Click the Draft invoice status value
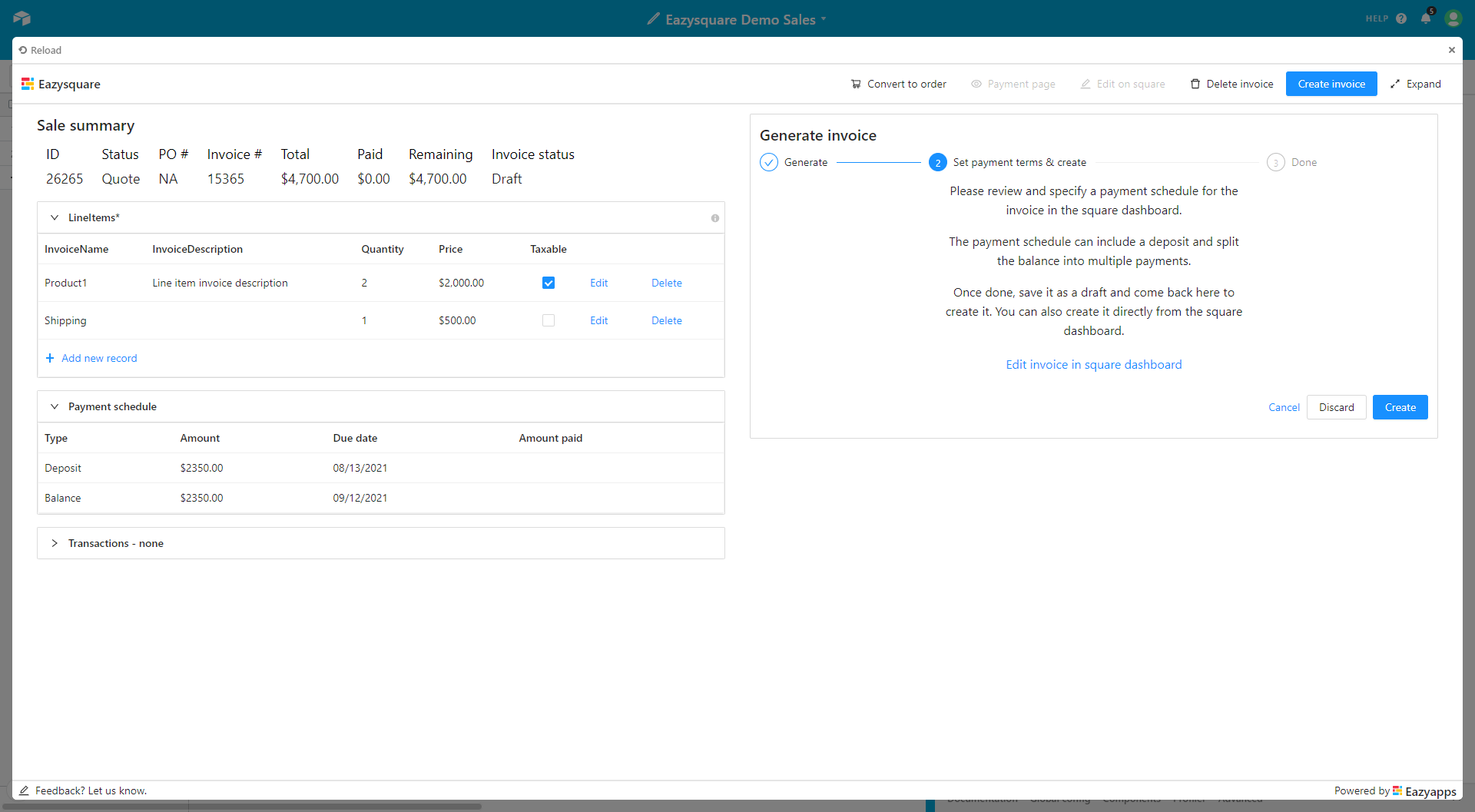Screen dimensions: 1475x812 tap(507, 179)
